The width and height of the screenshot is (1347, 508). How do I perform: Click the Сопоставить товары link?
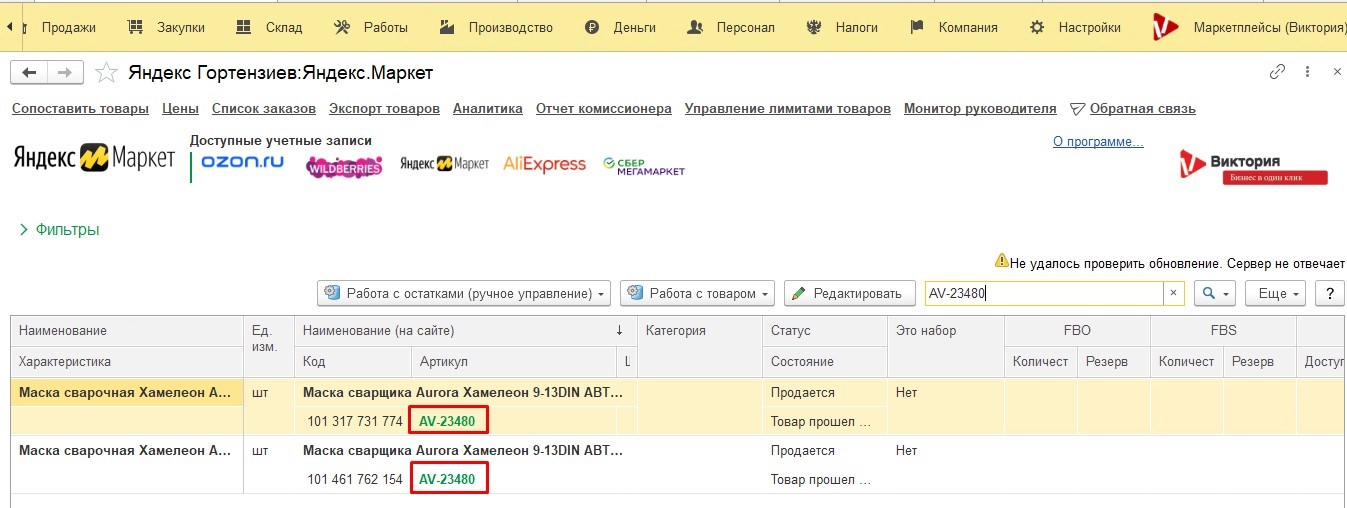tap(80, 108)
